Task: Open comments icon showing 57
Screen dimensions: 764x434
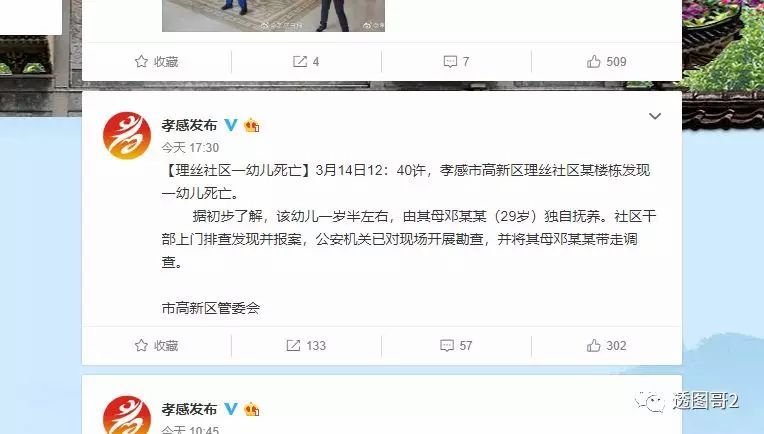Action: coord(446,345)
